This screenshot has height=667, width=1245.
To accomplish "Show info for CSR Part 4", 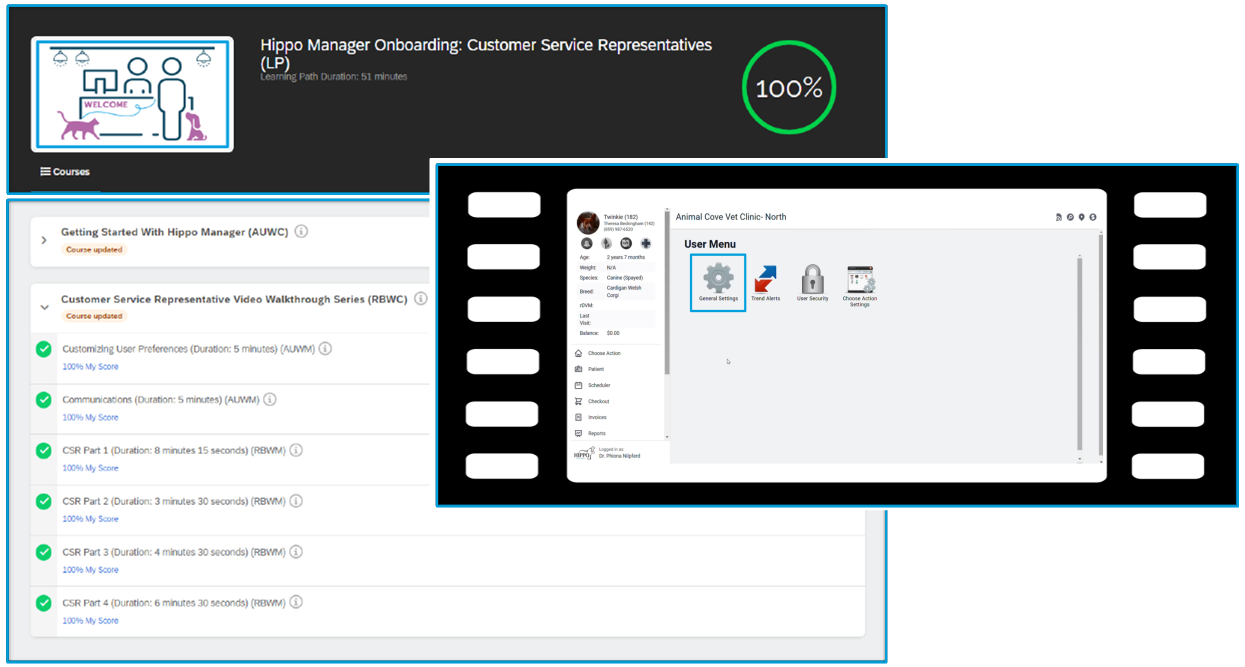I will 296,603.
